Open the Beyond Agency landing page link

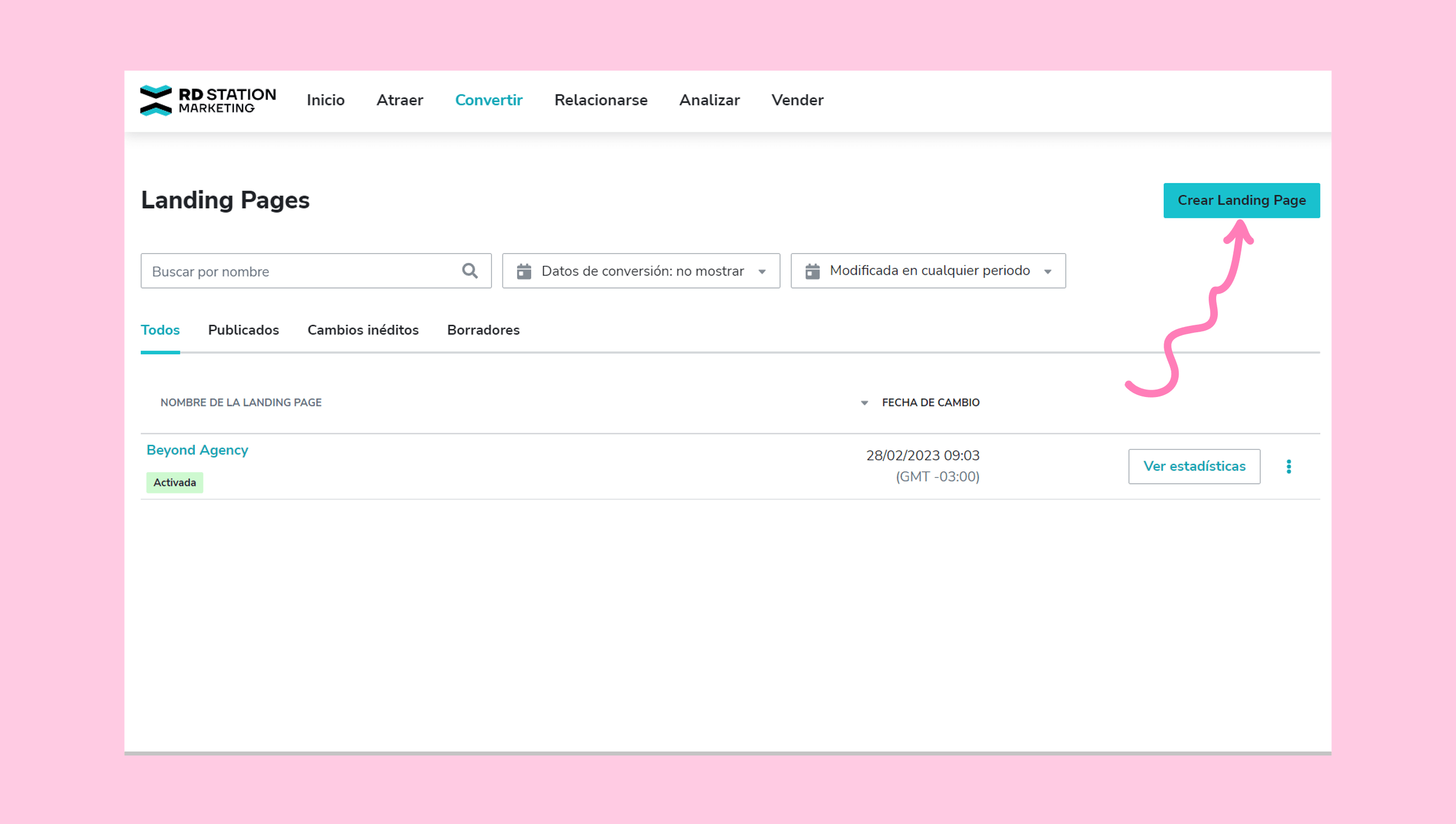[x=197, y=450]
